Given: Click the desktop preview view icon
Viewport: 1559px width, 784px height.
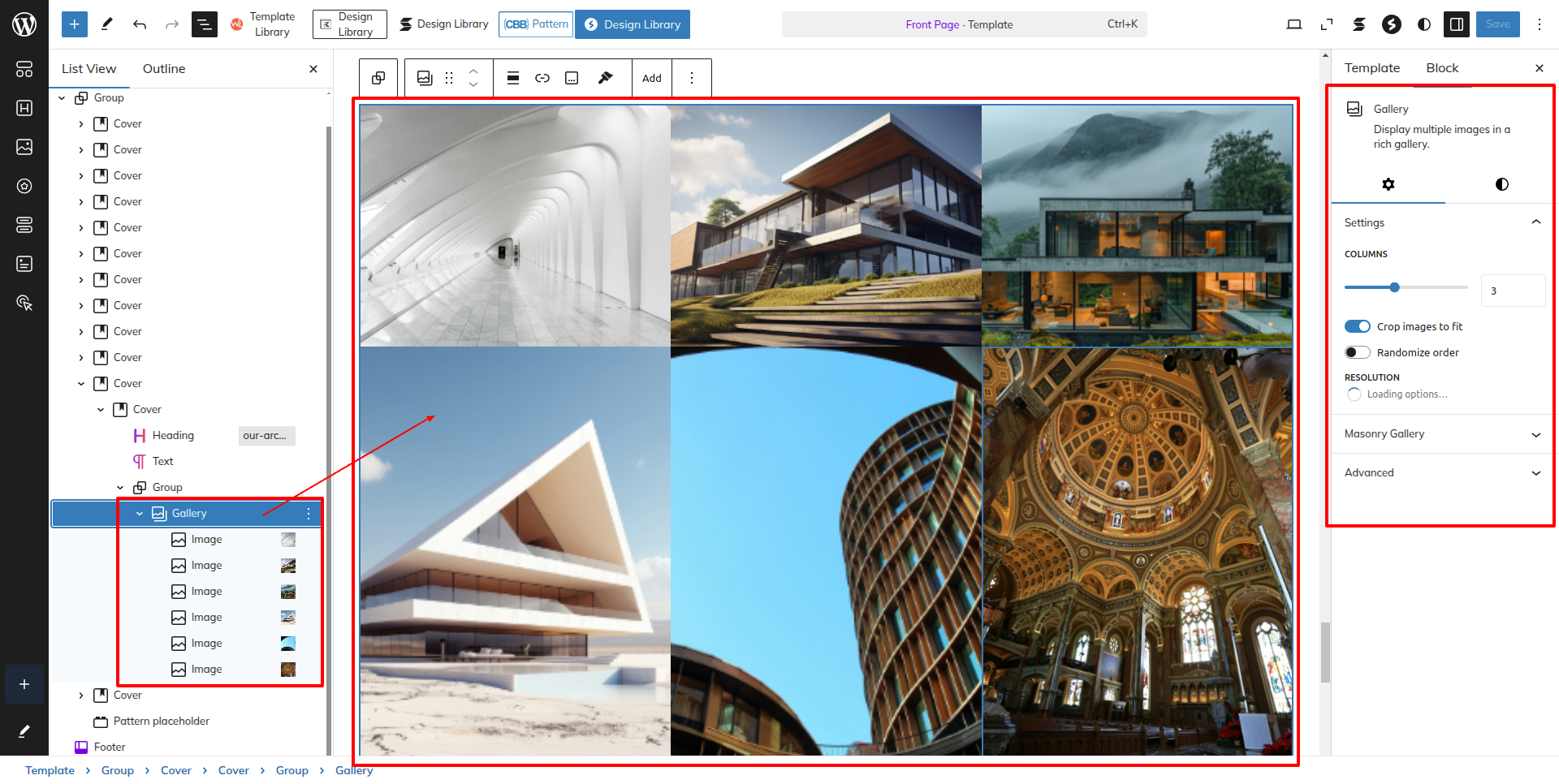Looking at the screenshot, I should pos(1294,24).
